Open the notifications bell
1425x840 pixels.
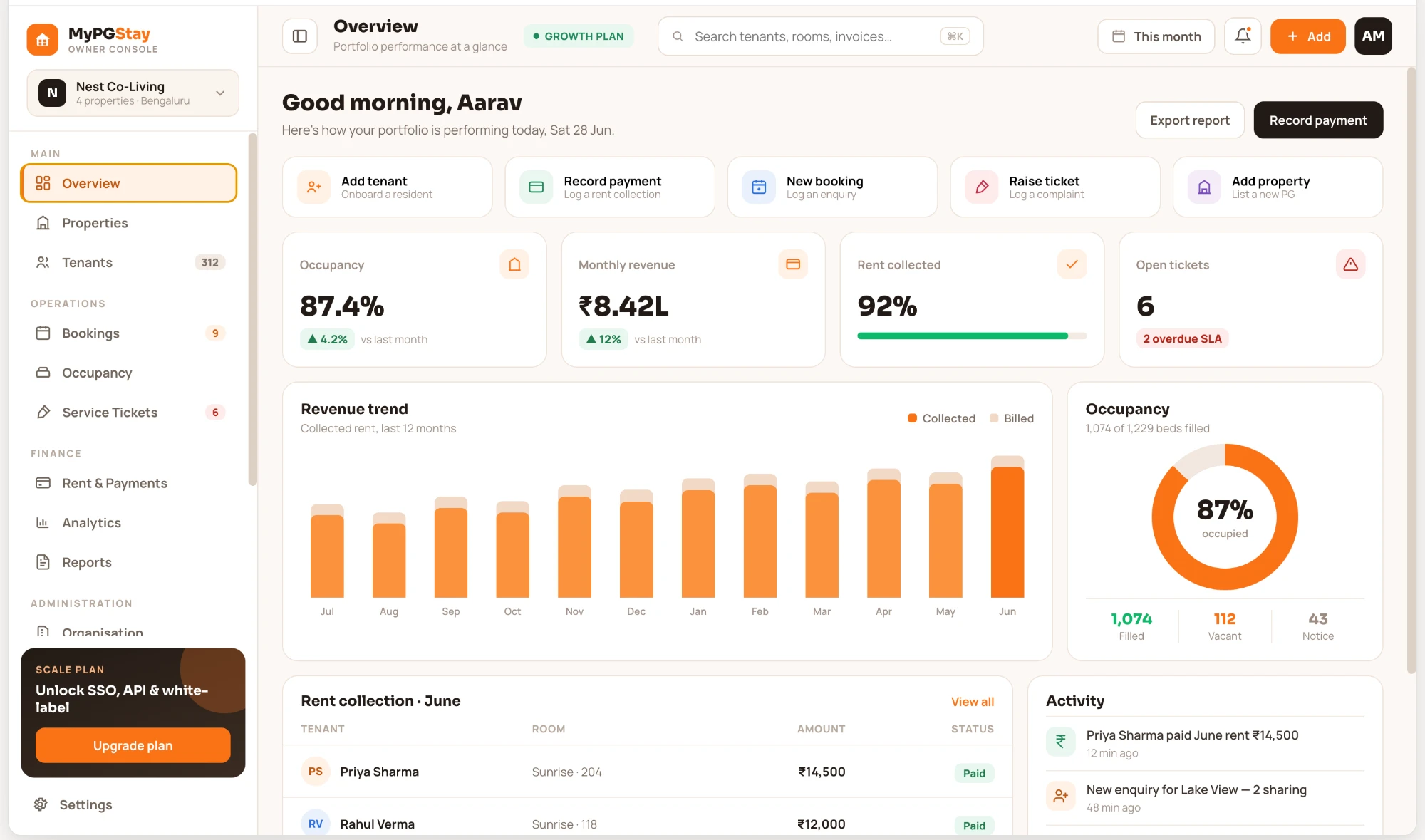(1243, 36)
